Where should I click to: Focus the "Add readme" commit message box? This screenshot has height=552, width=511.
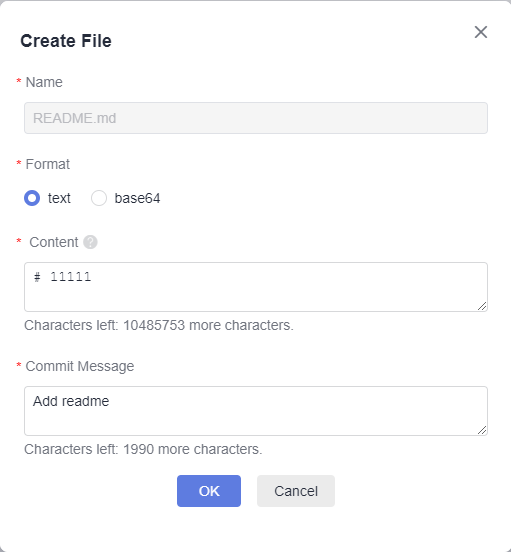[x=256, y=411]
